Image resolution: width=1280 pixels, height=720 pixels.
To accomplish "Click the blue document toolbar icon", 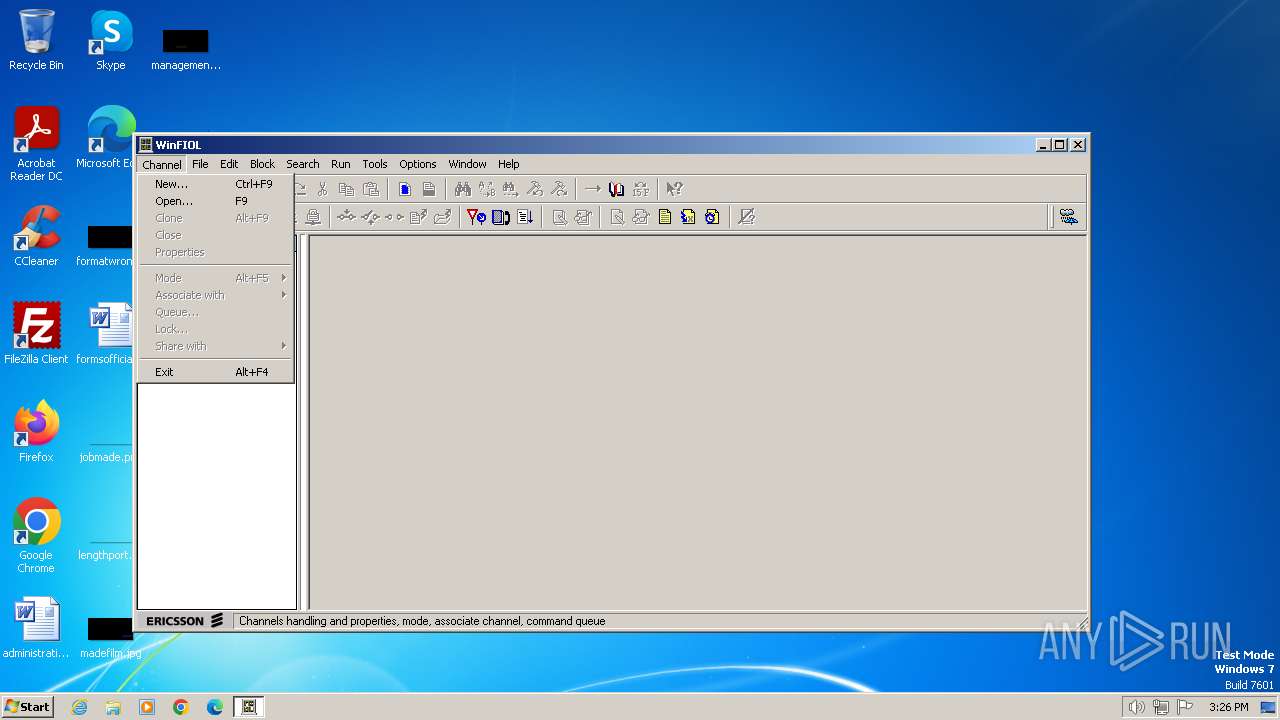I will click(x=405, y=189).
